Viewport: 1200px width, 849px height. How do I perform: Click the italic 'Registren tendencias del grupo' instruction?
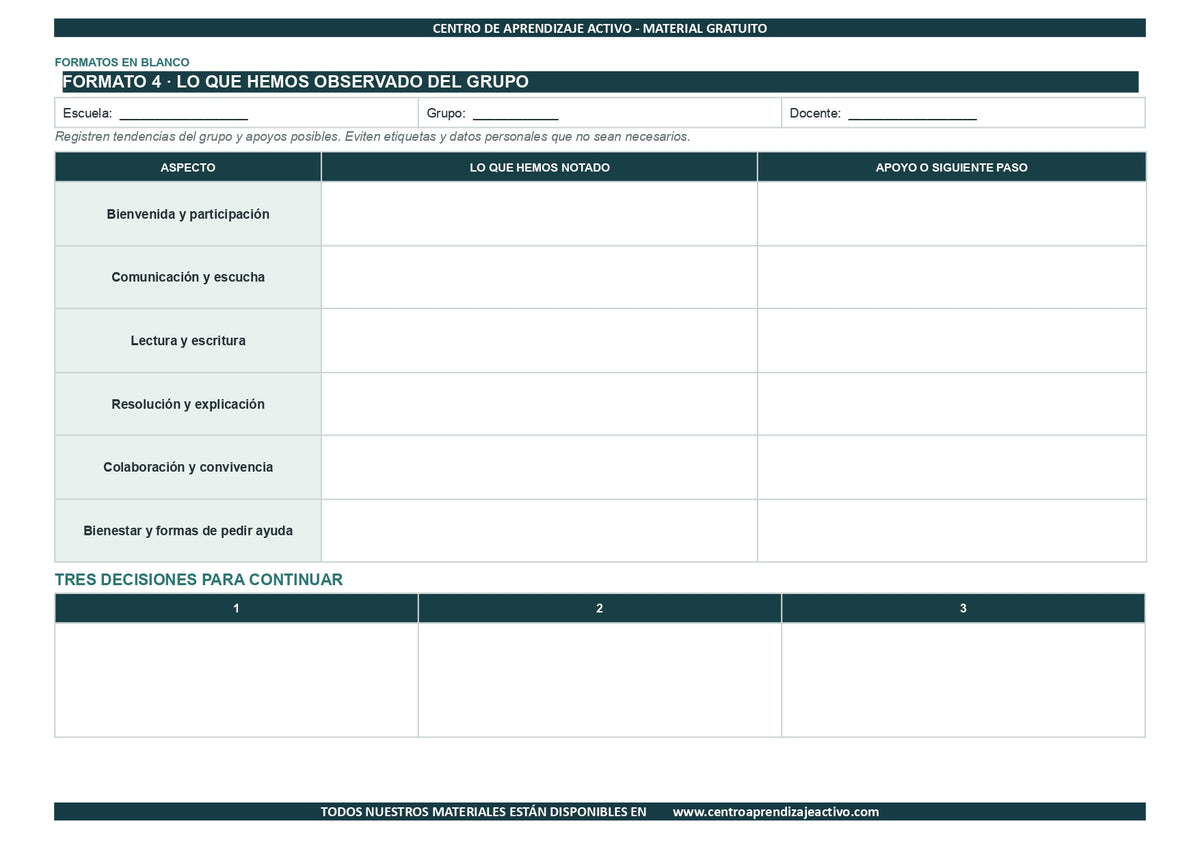coord(372,137)
